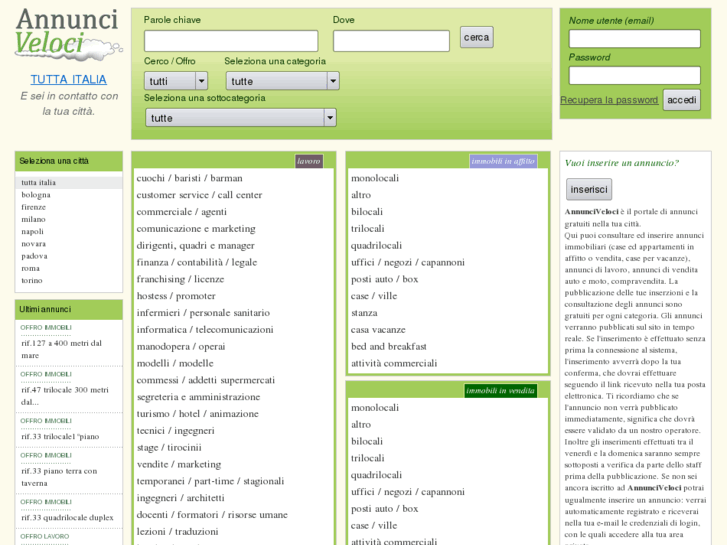Image resolution: width=727 pixels, height=545 pixels.
Task: Open monolocali under immobili in affitto
Action: click(375, 178)
